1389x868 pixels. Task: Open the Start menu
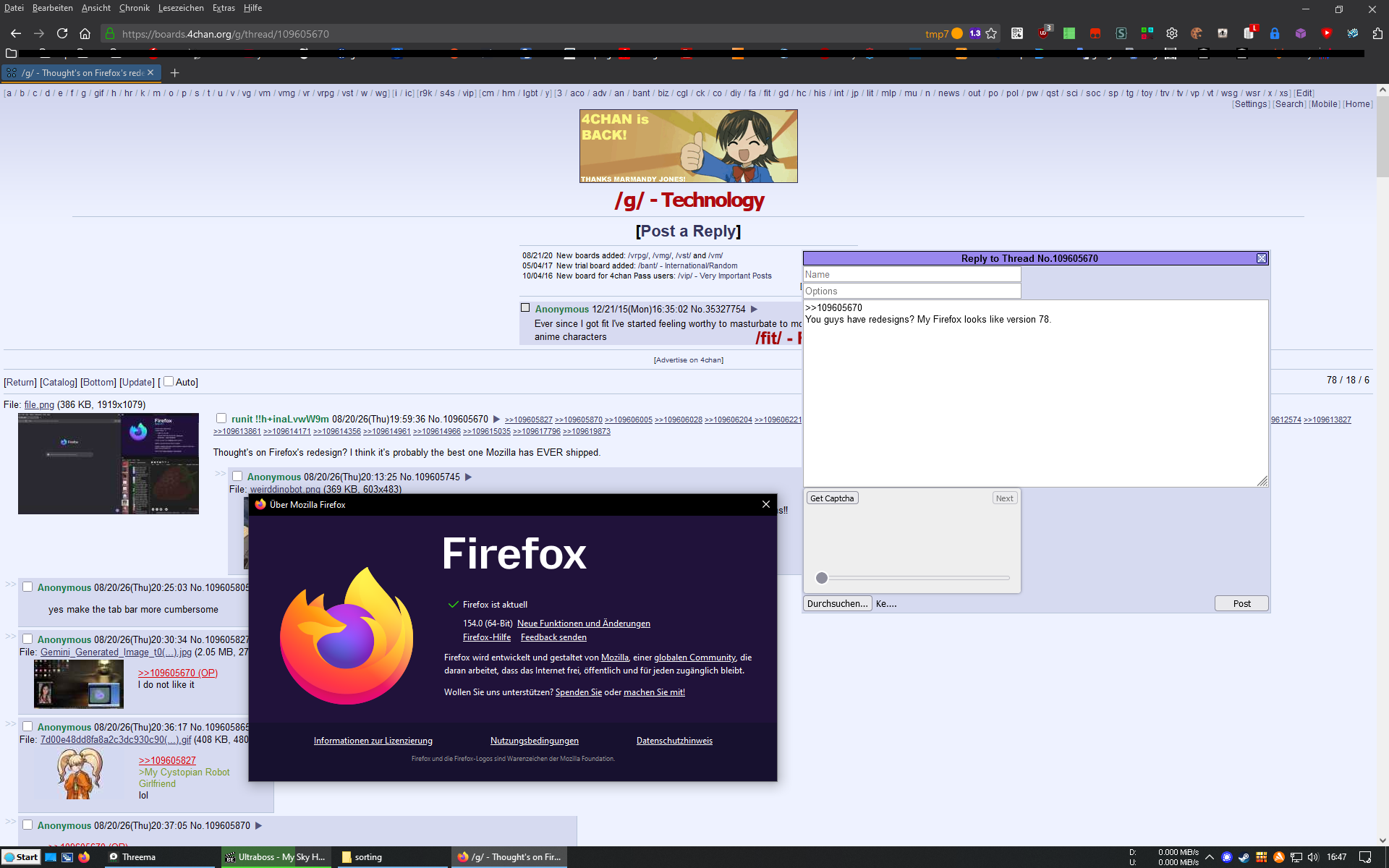(21, 857)
